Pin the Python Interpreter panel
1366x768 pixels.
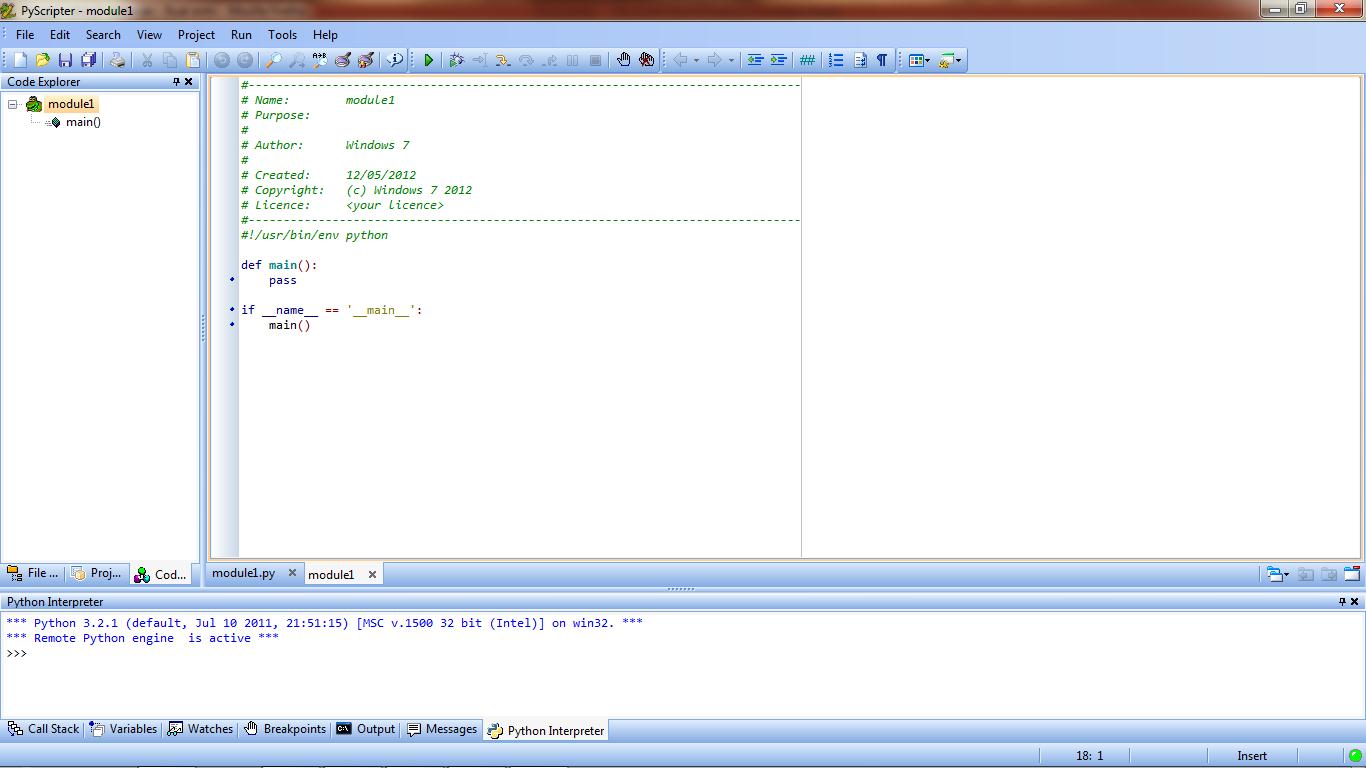point(1343,602)
